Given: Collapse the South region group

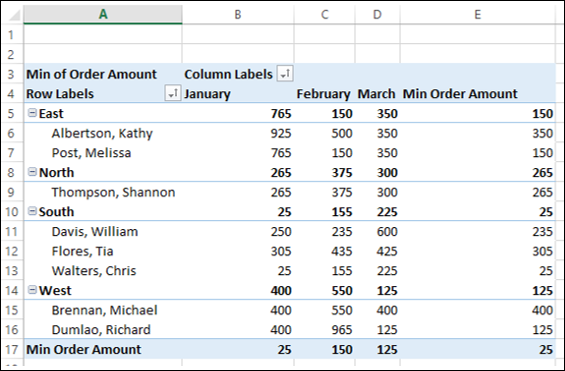Looking at the screenshot, I should coord(32,211).
